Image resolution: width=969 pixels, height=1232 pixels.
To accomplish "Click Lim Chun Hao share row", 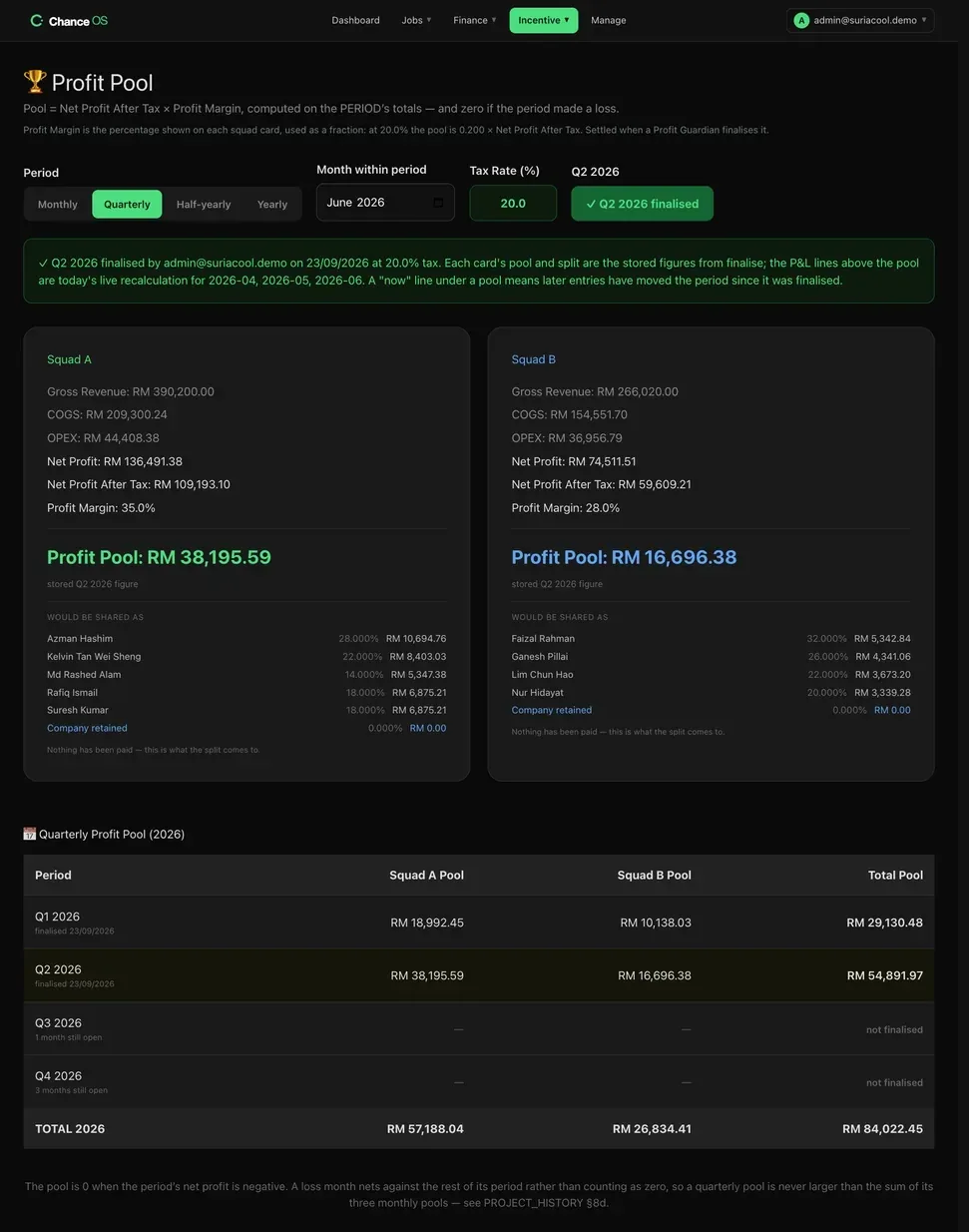I will (712, 674).
